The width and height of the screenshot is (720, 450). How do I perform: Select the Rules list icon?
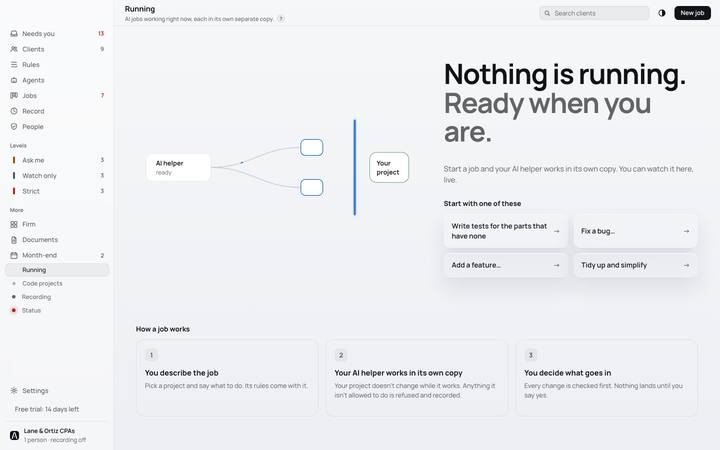point(14,65)
